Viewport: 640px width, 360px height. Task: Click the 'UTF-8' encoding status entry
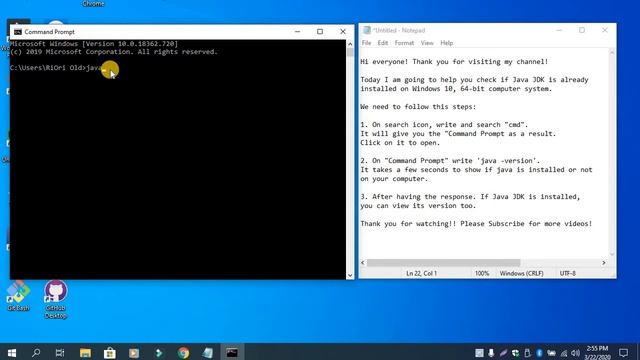[x=567, y=273]
